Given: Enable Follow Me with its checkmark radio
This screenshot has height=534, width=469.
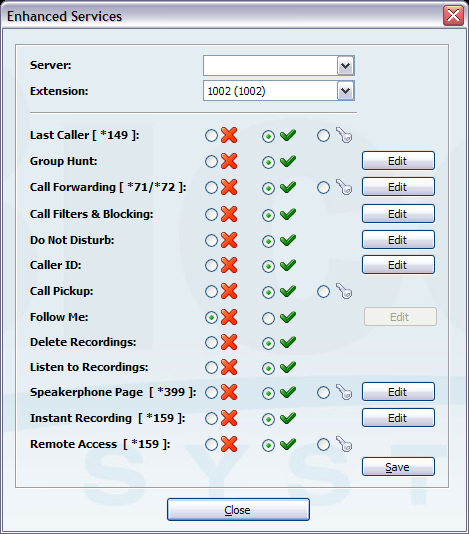Looking at the screenshot, I should (268, 318).
